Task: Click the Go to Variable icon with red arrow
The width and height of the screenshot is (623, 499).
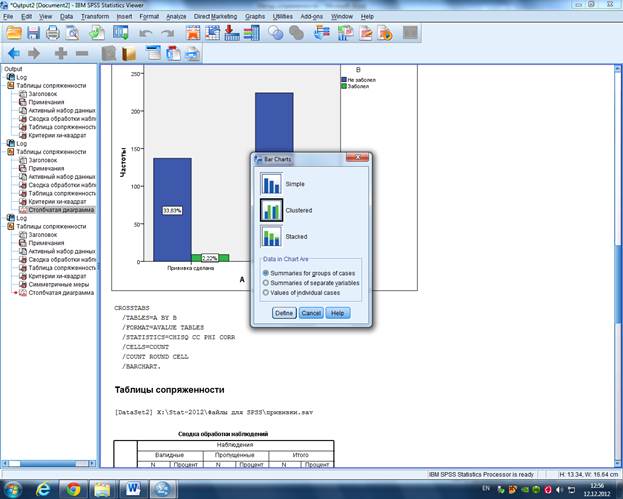Action: [x=232, y=33]
